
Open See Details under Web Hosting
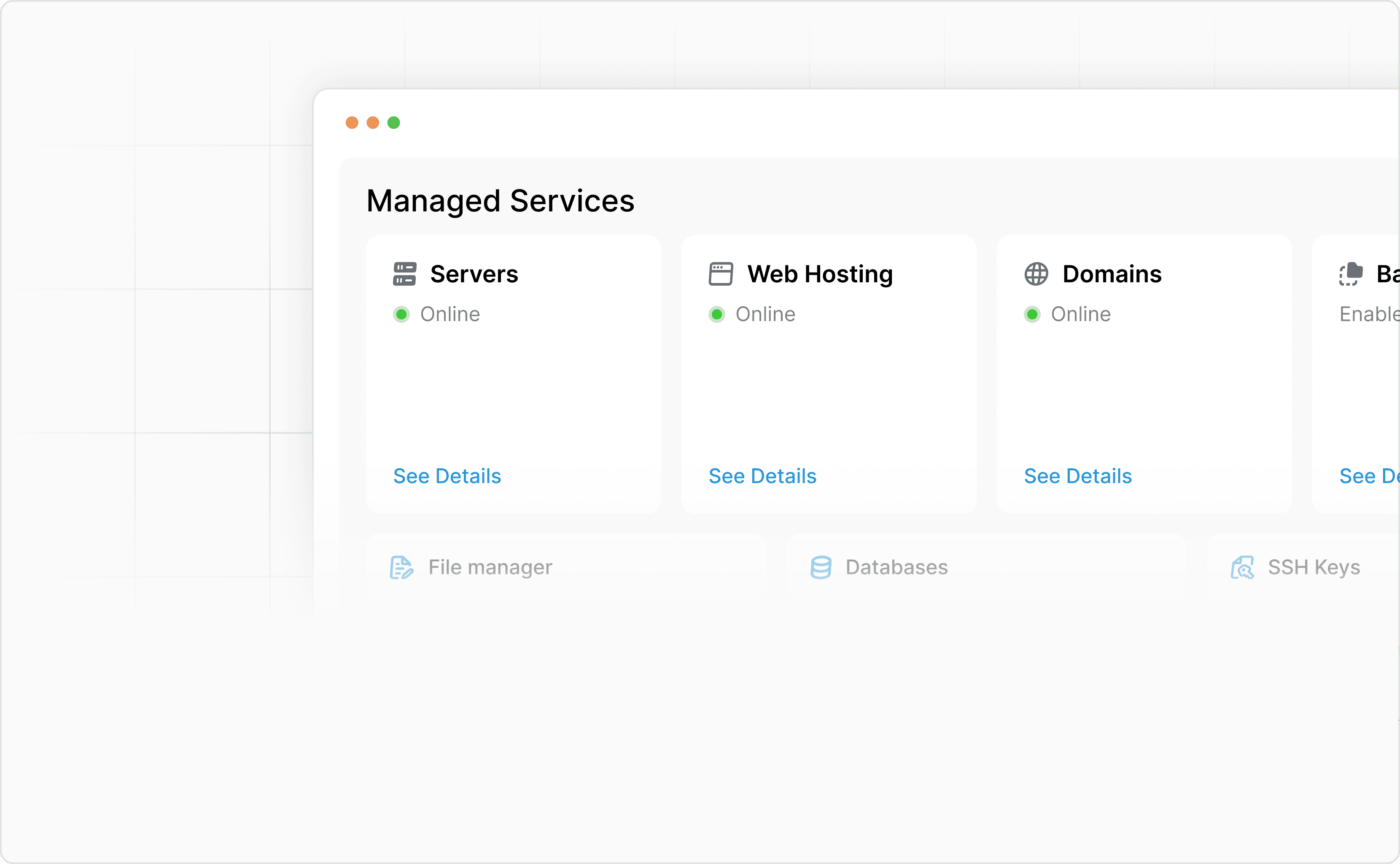pos(762,475)
